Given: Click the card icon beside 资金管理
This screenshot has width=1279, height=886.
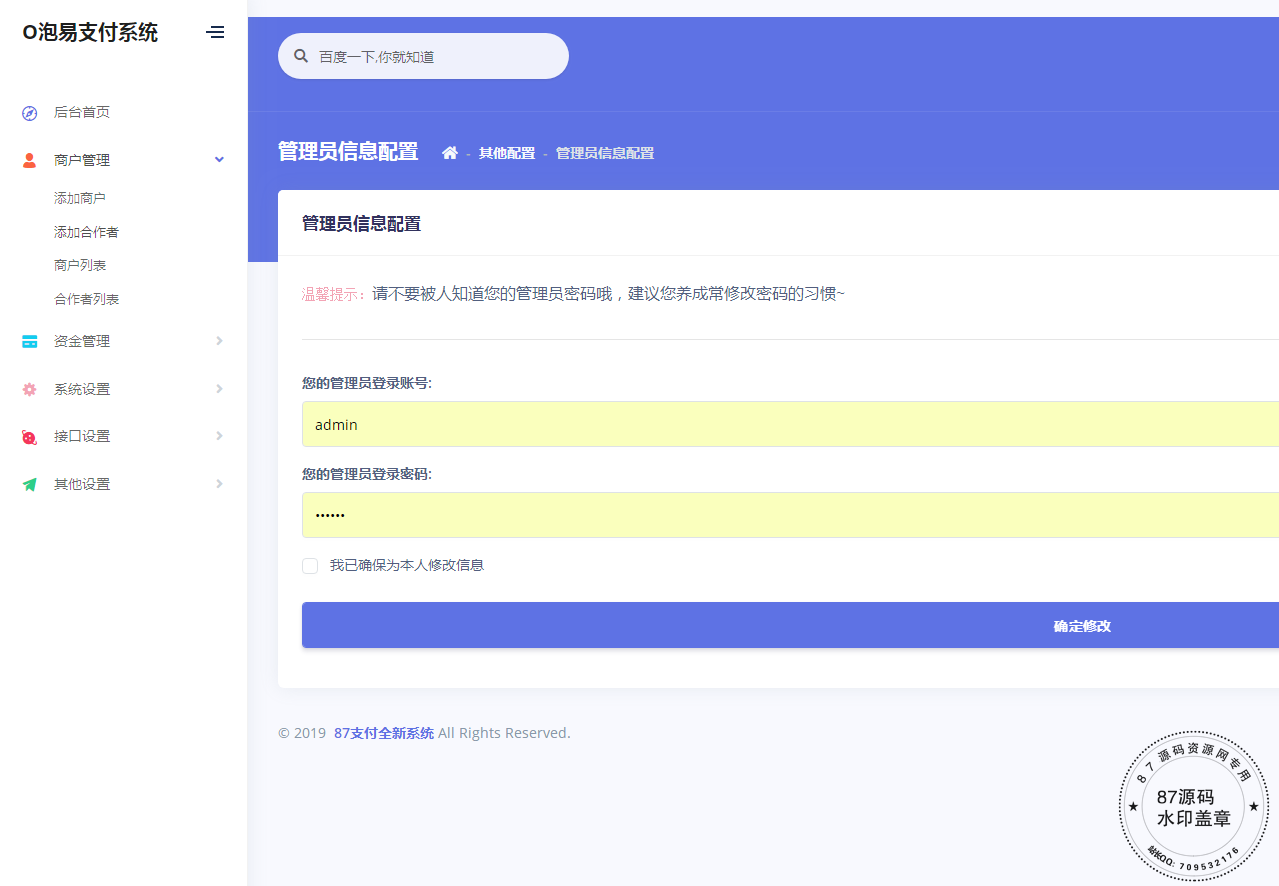Looking at the screenshot, I should (x=30, y=342).
